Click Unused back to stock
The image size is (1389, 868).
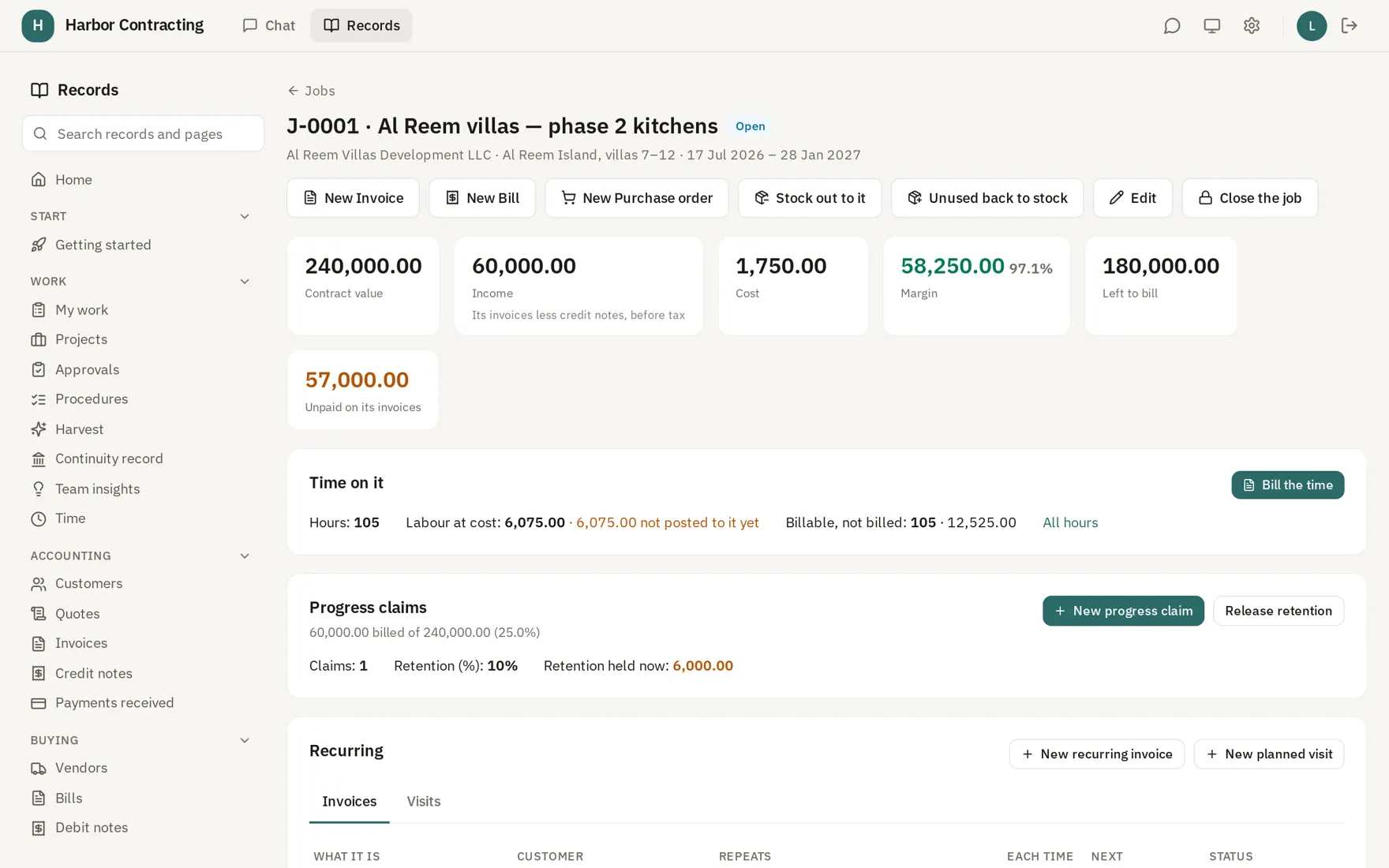point(987,198)
